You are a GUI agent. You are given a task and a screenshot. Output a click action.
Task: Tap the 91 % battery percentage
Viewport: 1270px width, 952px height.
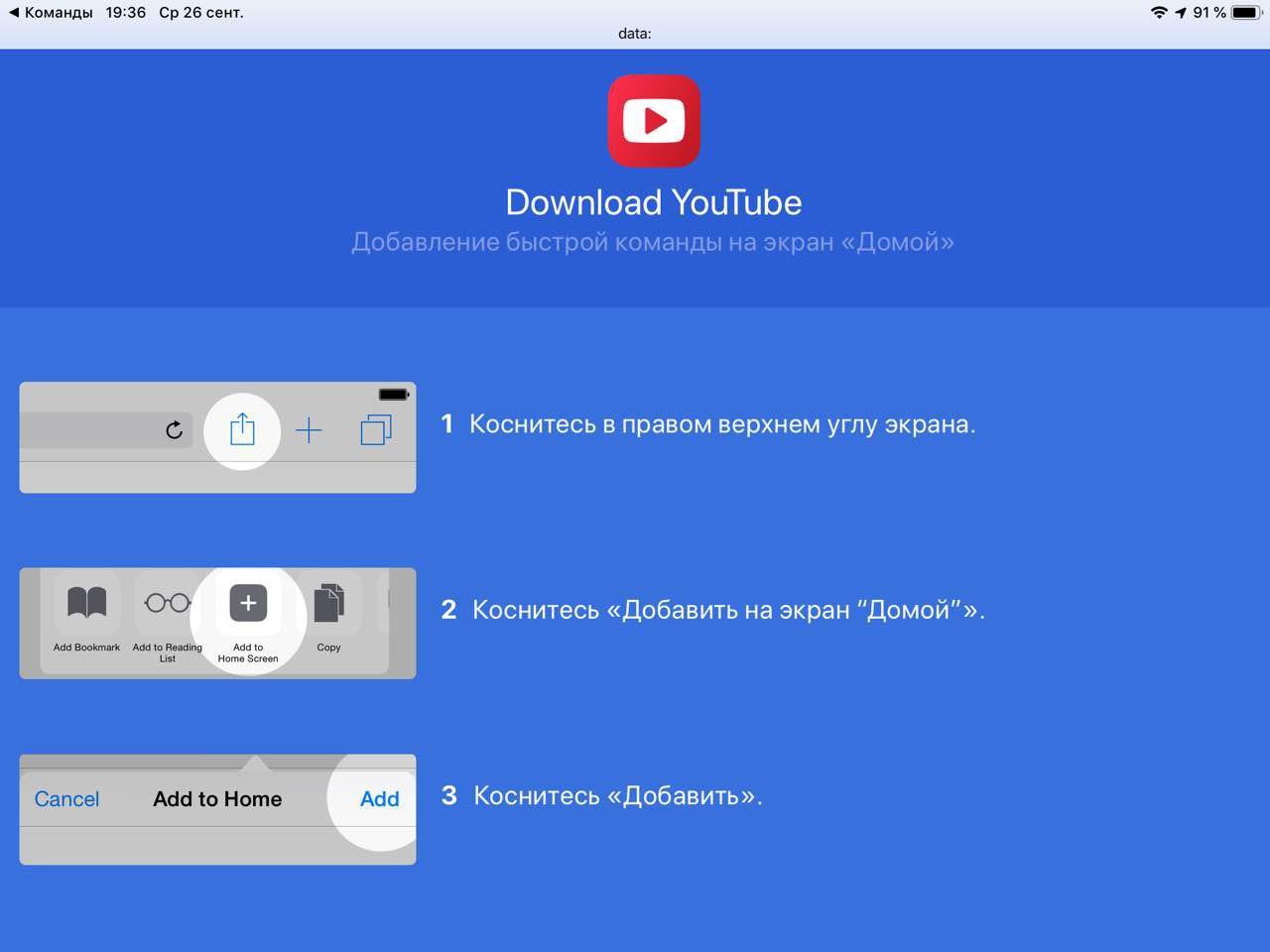point(1209,13)
